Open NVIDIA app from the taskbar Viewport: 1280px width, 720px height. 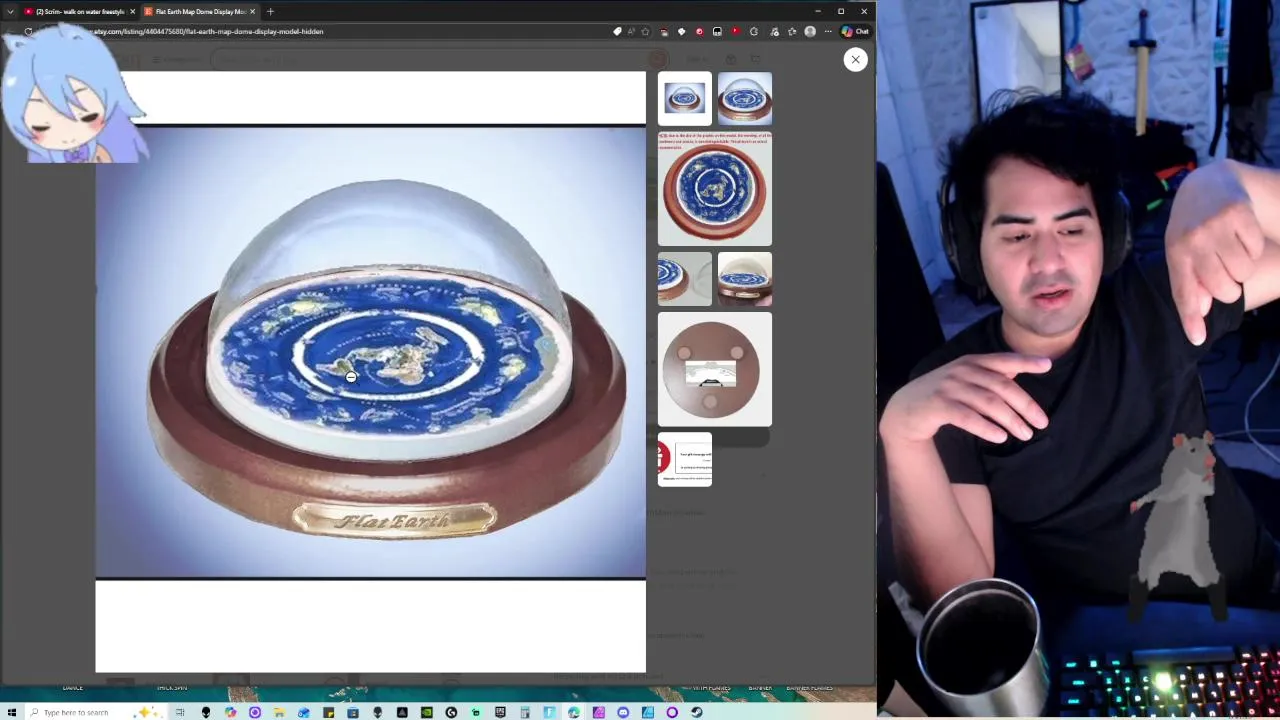(x=426, y=712)
